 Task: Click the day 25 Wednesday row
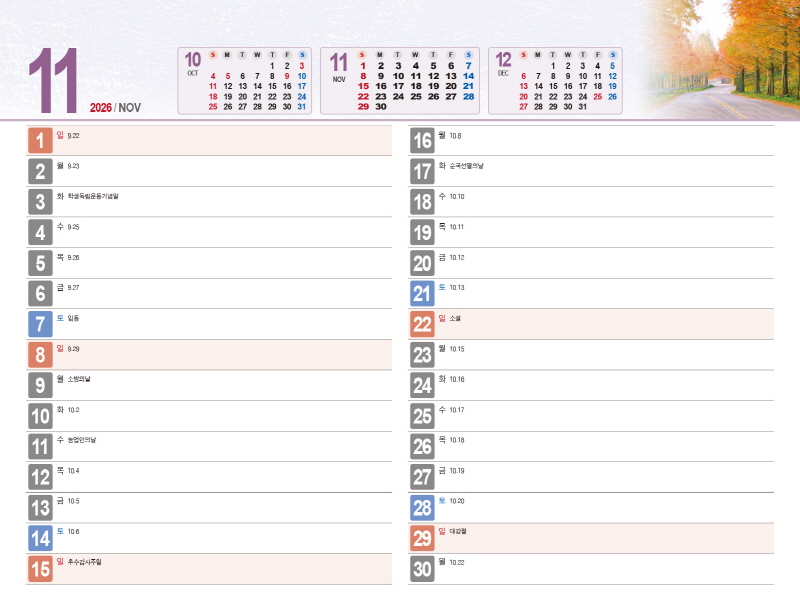[x=600, y=416]
